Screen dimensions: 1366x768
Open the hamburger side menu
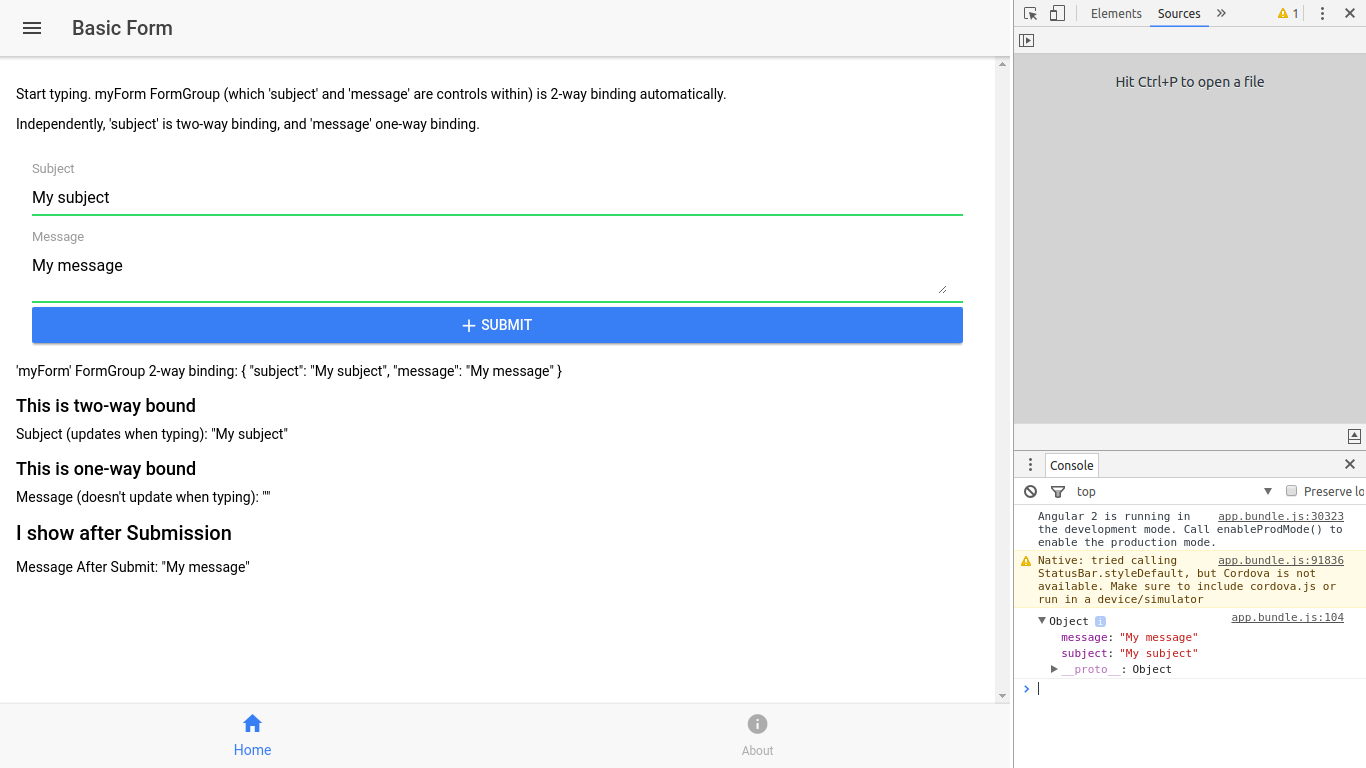[x=32, y=28]
